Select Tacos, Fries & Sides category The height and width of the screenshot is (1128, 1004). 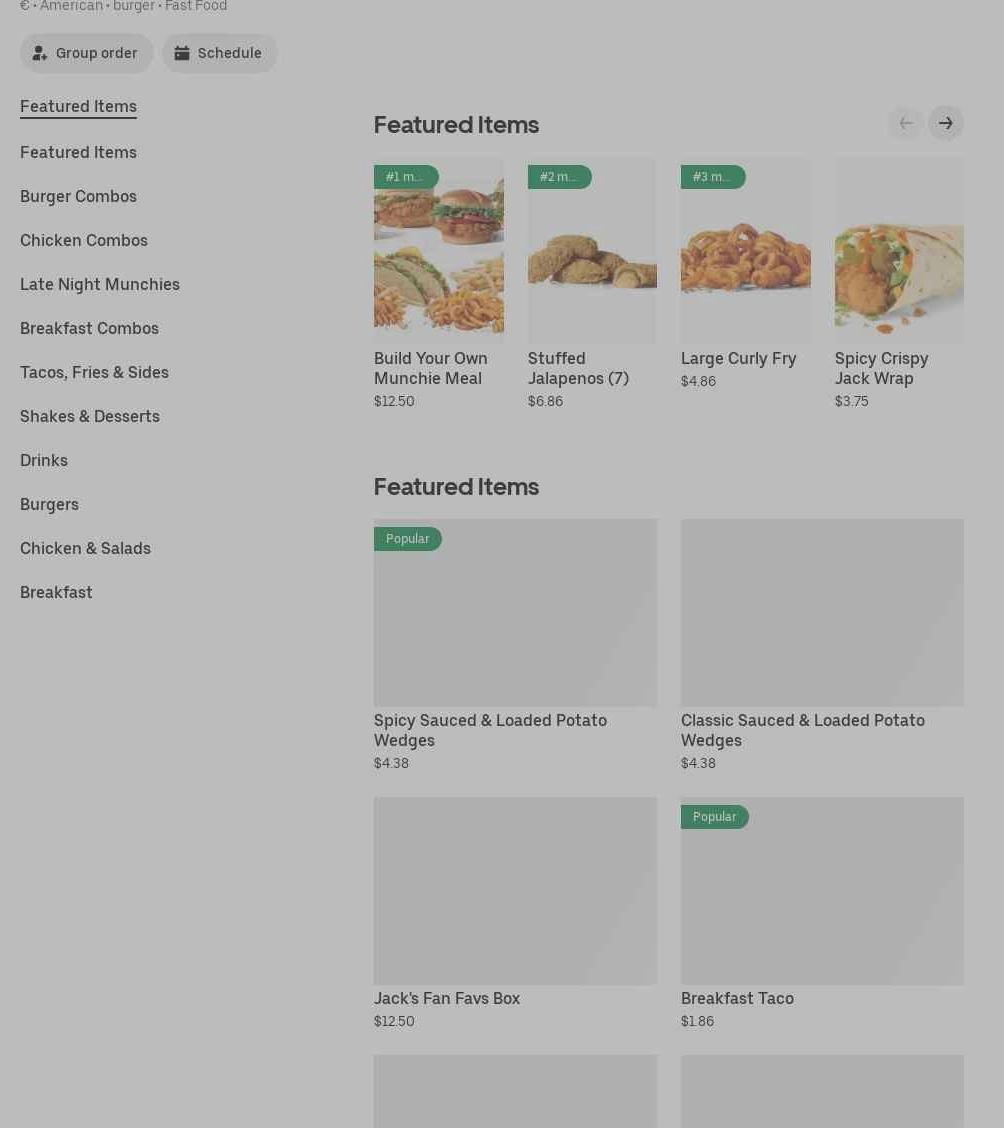click(94, 372)
